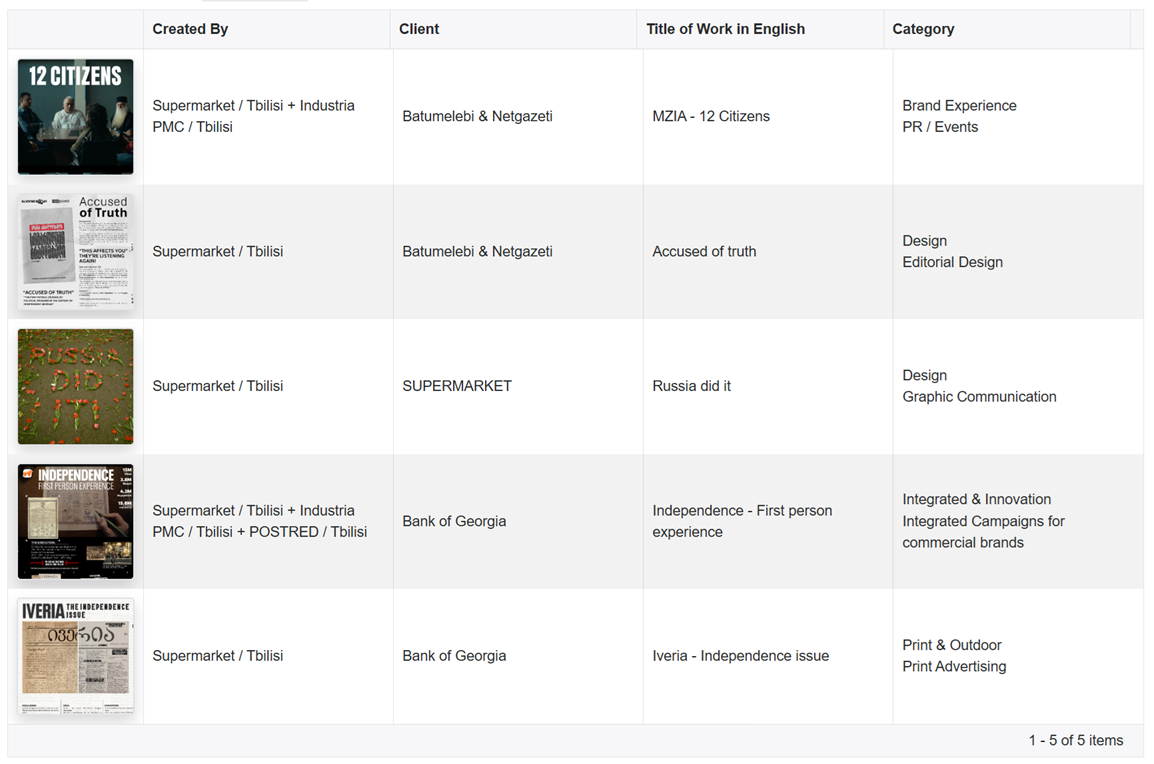Click the Iveria Independence Issue thumbnail
1154x764 pixels.
75,656
